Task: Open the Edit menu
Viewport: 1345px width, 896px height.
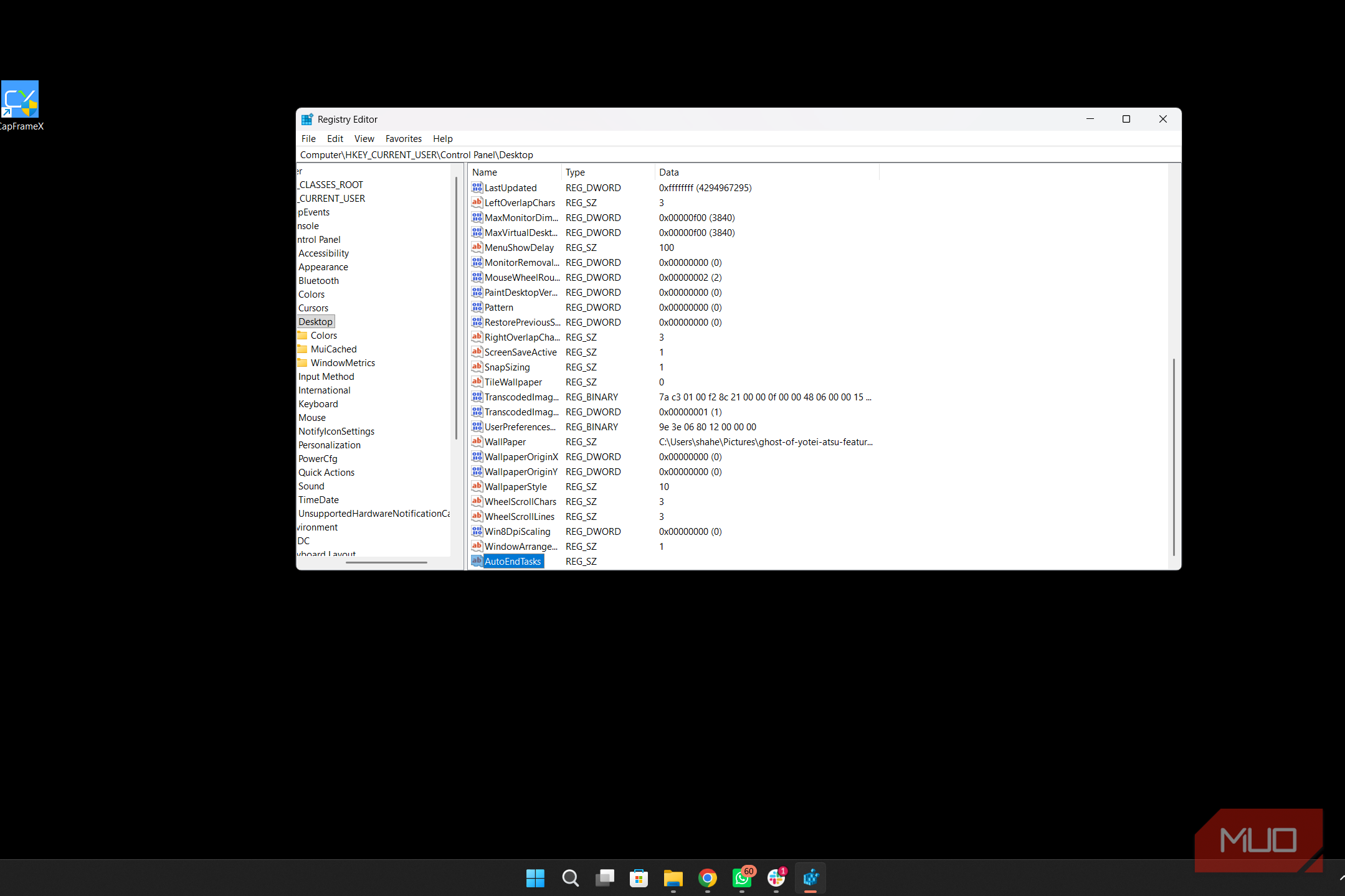Action: pos(335,139)
